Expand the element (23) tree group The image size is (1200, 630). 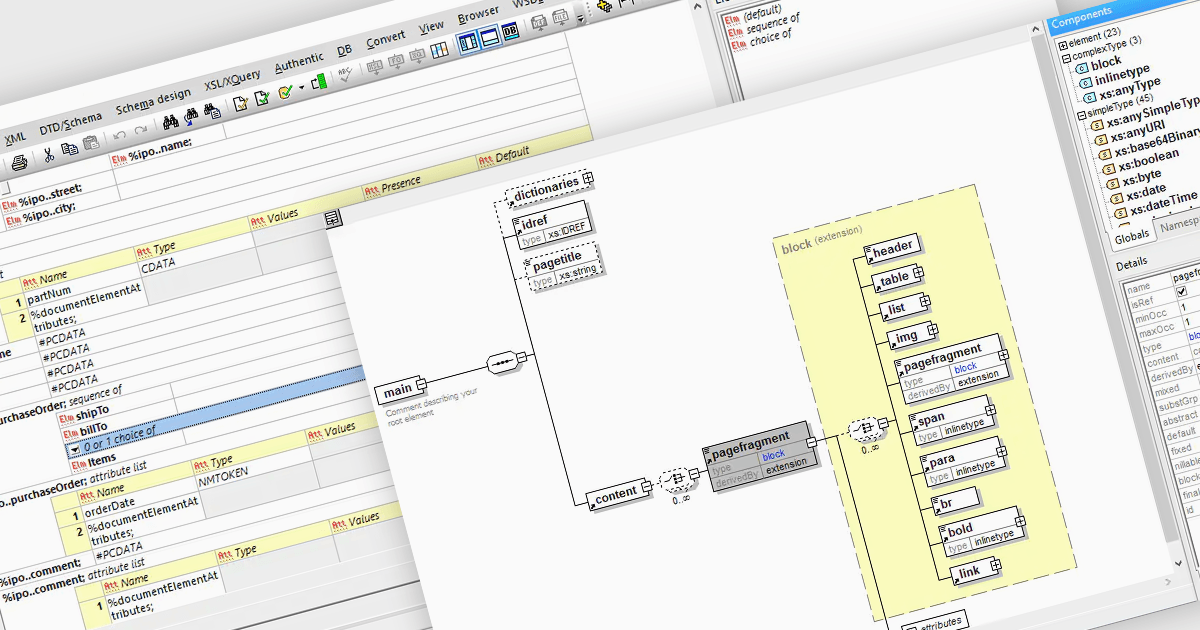click(1064, 46)
